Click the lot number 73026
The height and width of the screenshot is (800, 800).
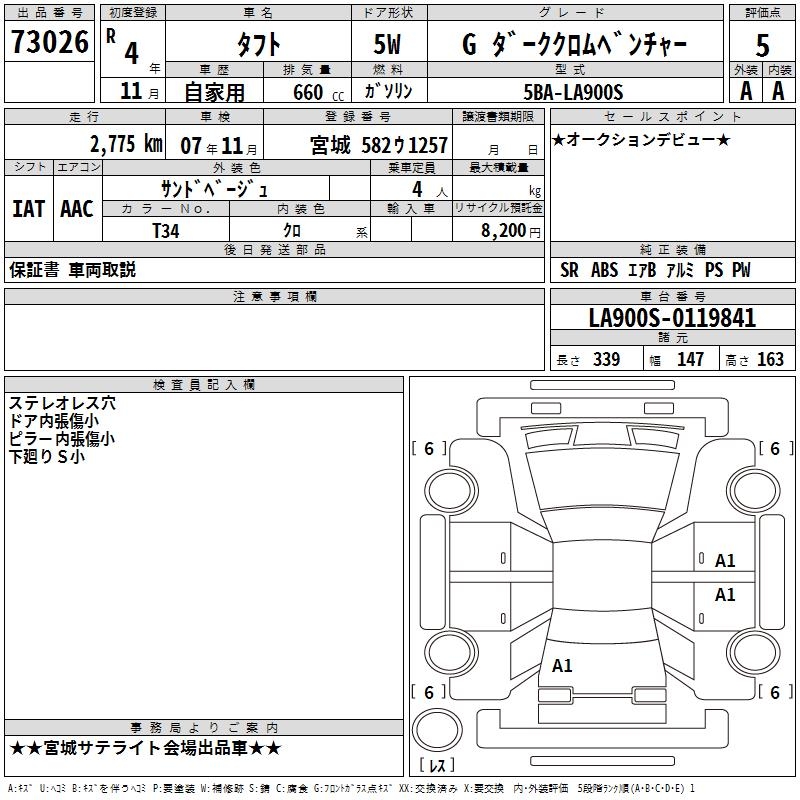tap(49, 42)
